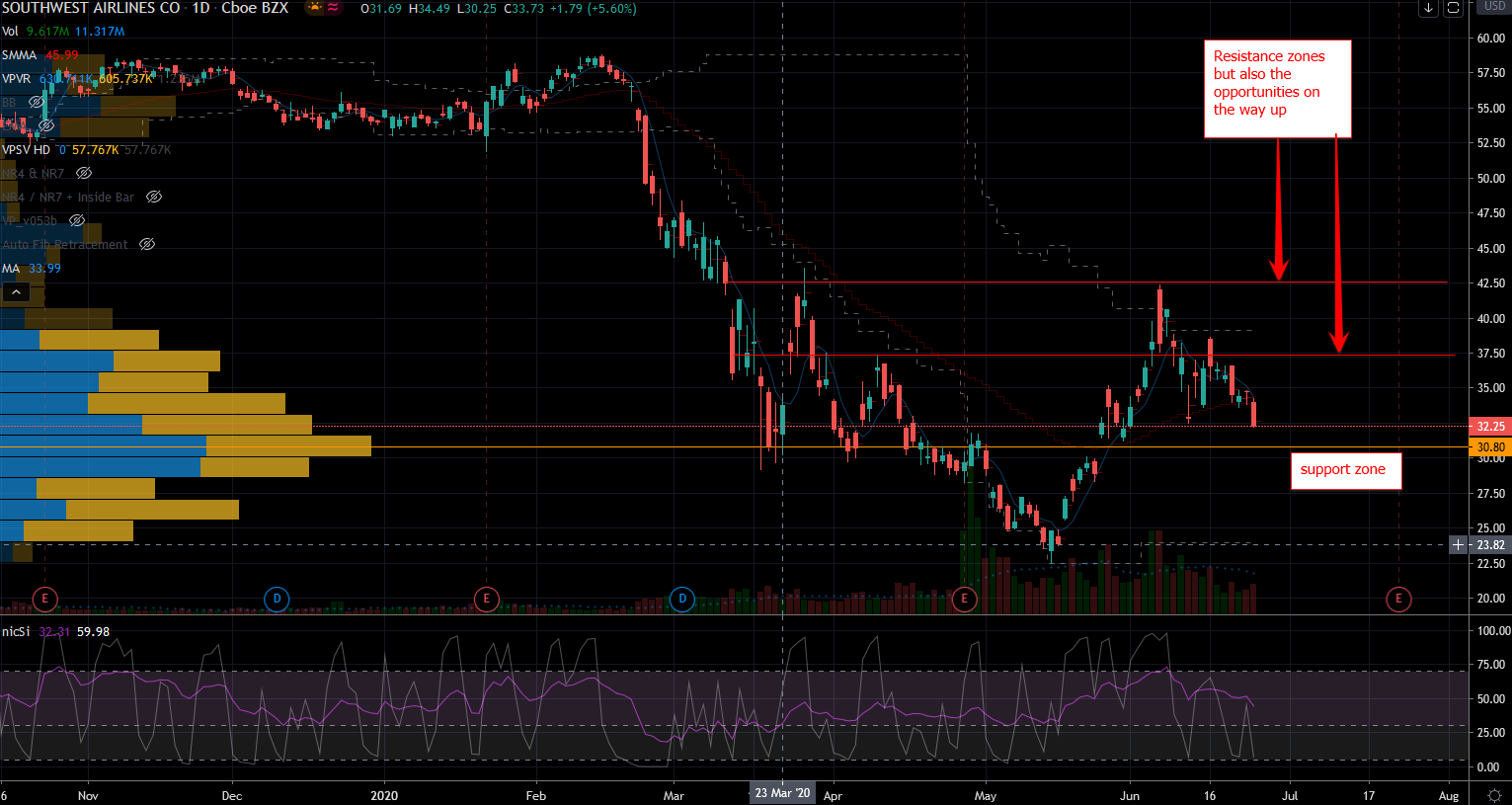Click the volume value 11.317M
The image size is (1512, 805).
(100, 32)
